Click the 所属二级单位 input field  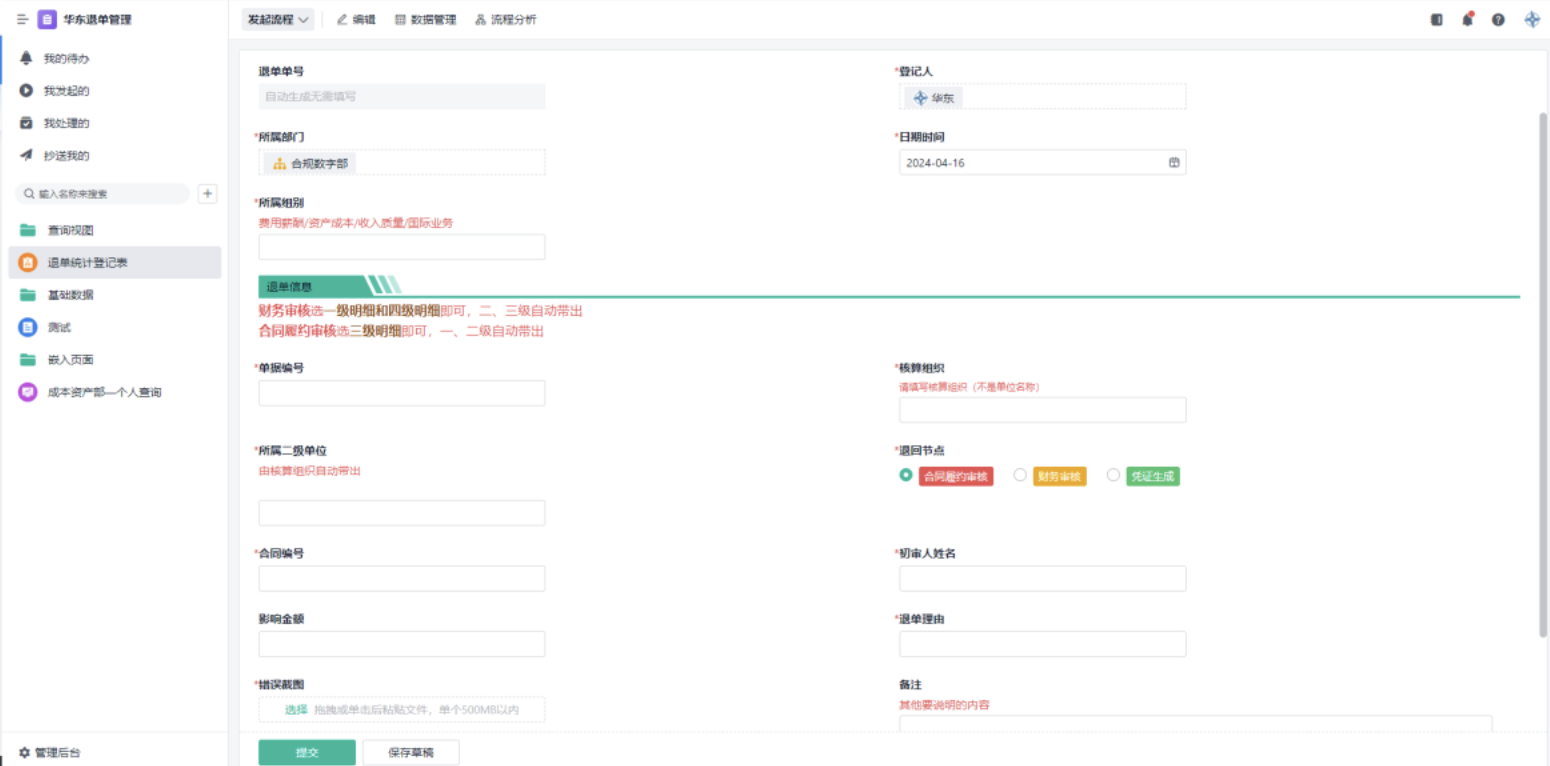[x=402, y=513]
